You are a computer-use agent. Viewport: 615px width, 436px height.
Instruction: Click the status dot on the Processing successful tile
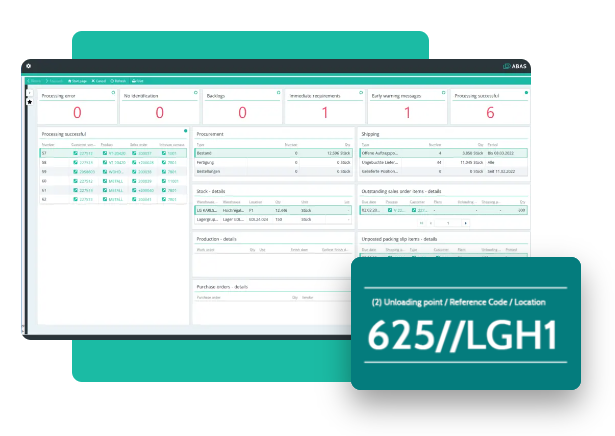[x=526, y=93]
